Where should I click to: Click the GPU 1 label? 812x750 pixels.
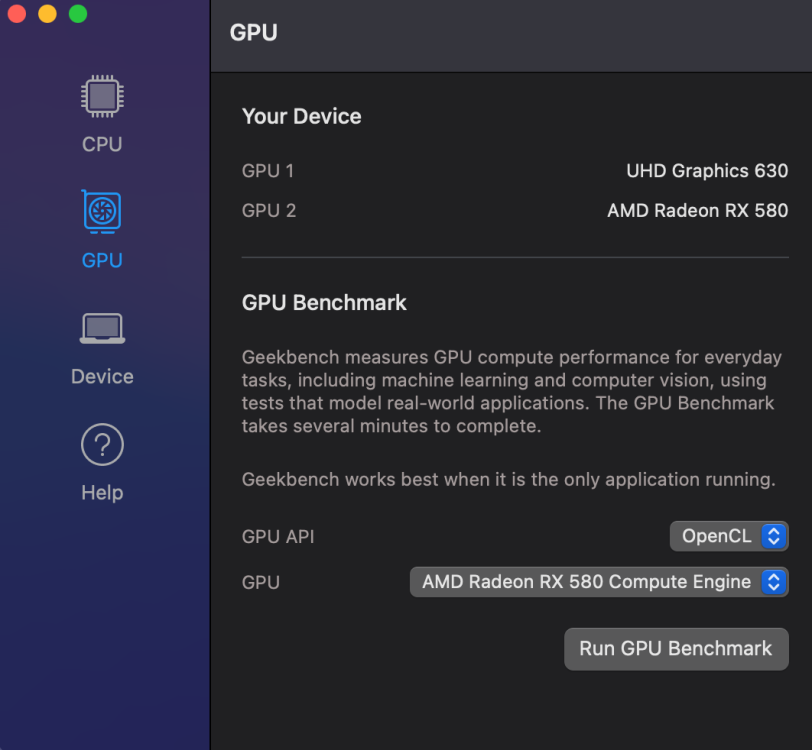coord(268,171)
